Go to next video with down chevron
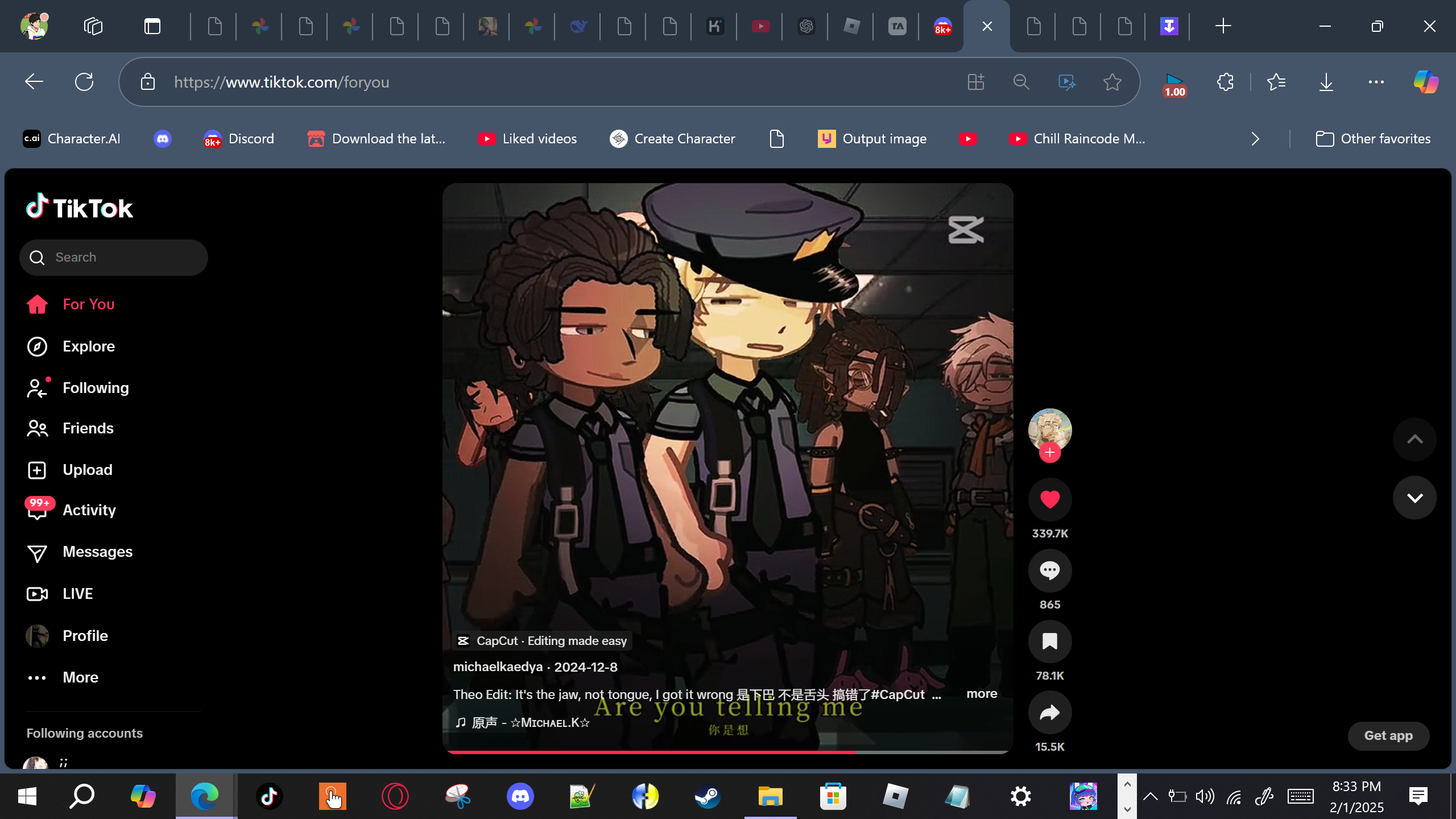Viewport: 1456px width, 819px height. tap(1414, 498)
